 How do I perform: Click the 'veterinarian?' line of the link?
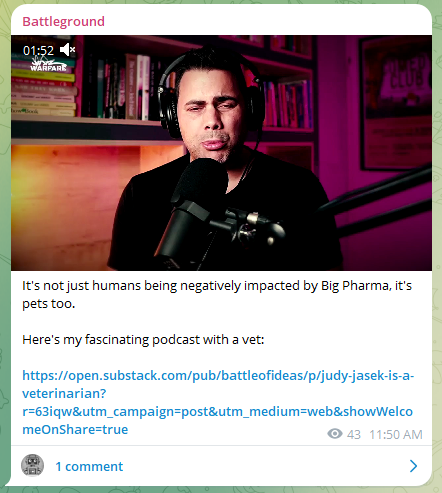pyautogui.click(x=64, y=394)
